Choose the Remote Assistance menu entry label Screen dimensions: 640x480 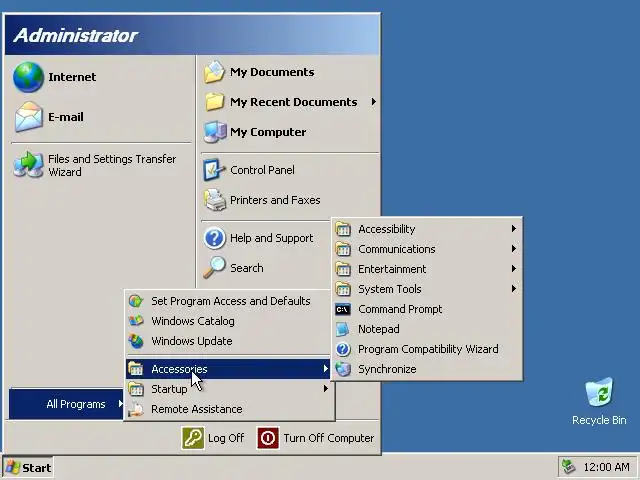point(197,409)
